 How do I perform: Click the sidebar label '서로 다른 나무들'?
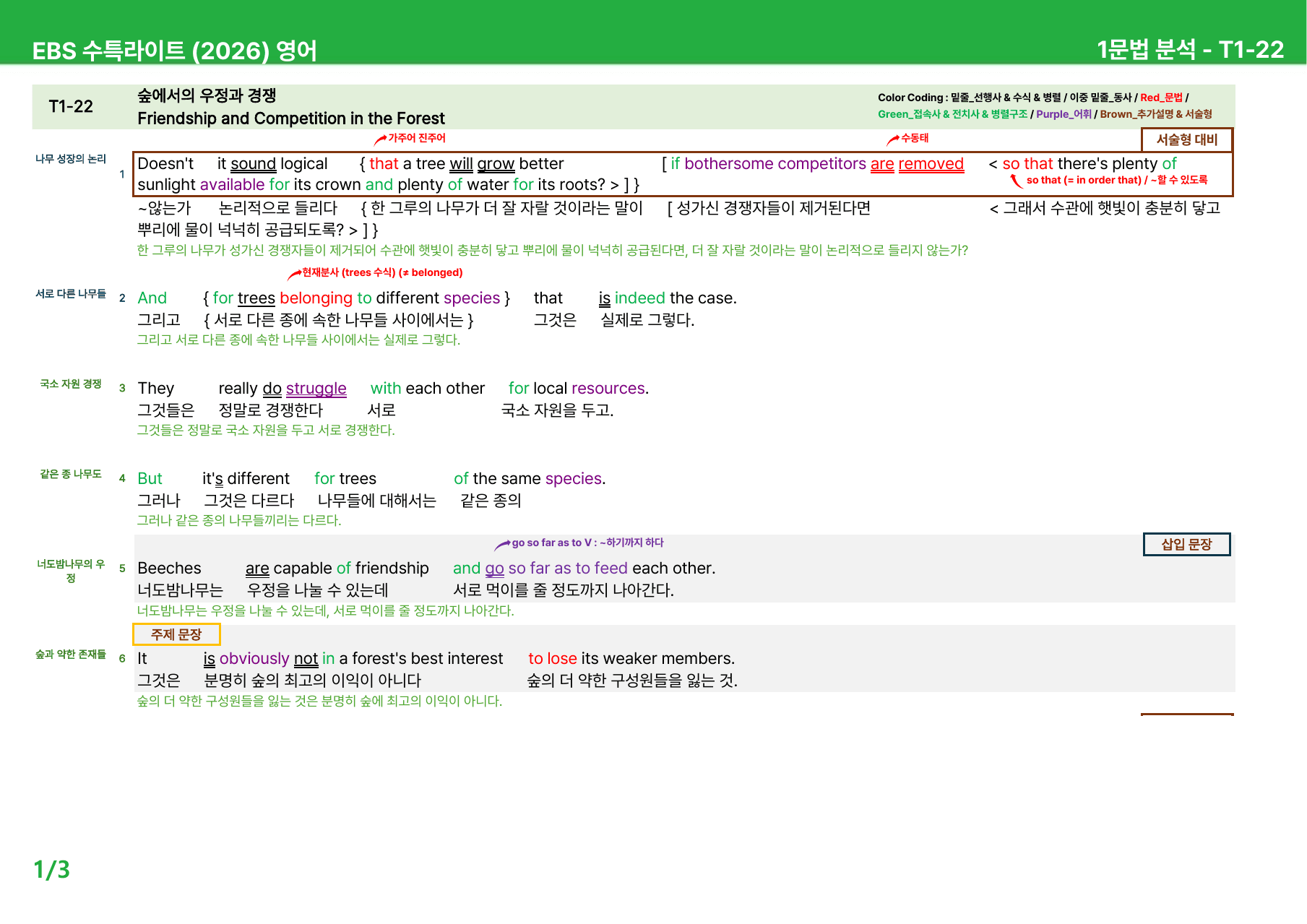coord(71,294)
